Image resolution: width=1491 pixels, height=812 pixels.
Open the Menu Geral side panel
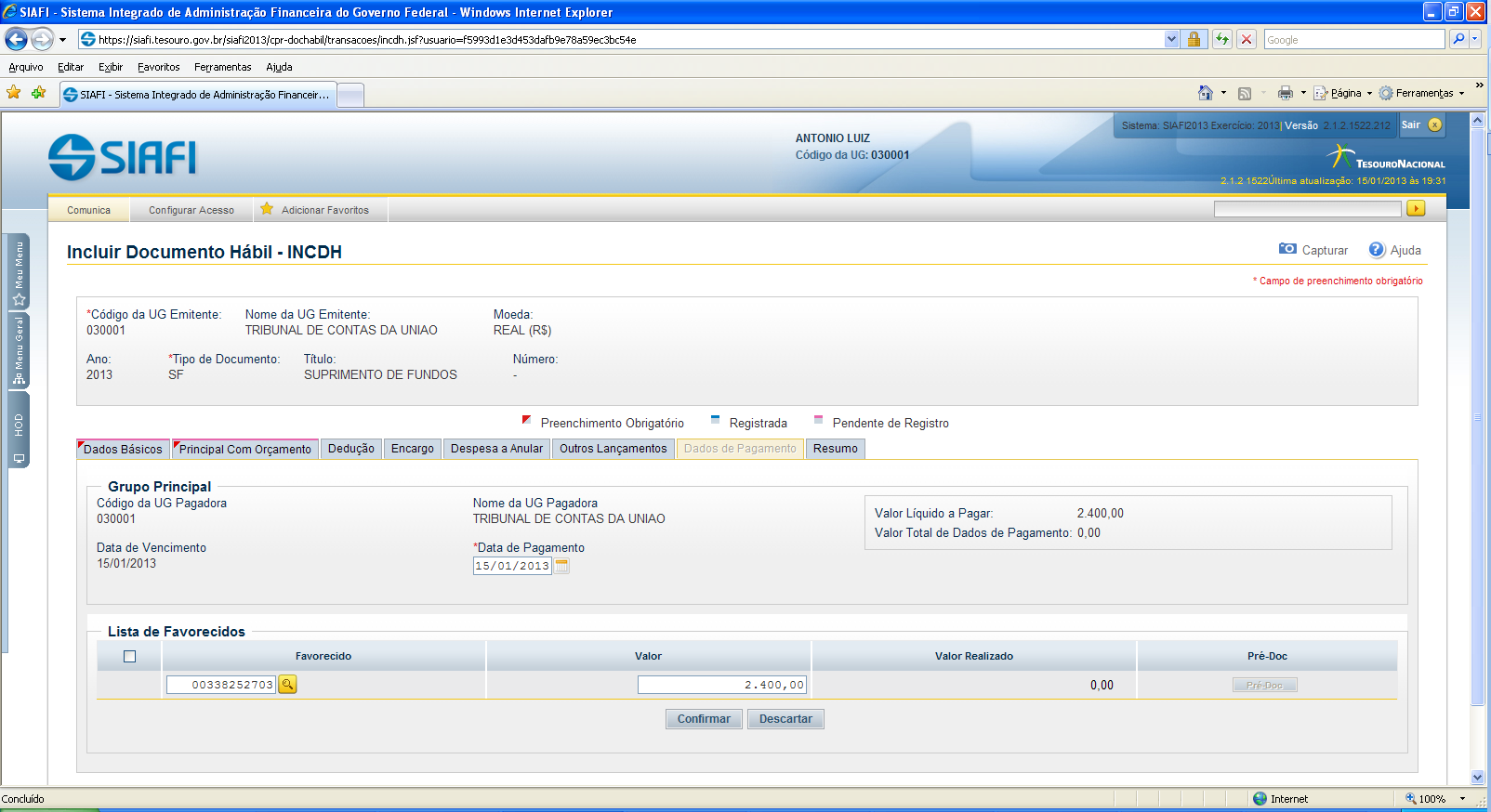19,350
